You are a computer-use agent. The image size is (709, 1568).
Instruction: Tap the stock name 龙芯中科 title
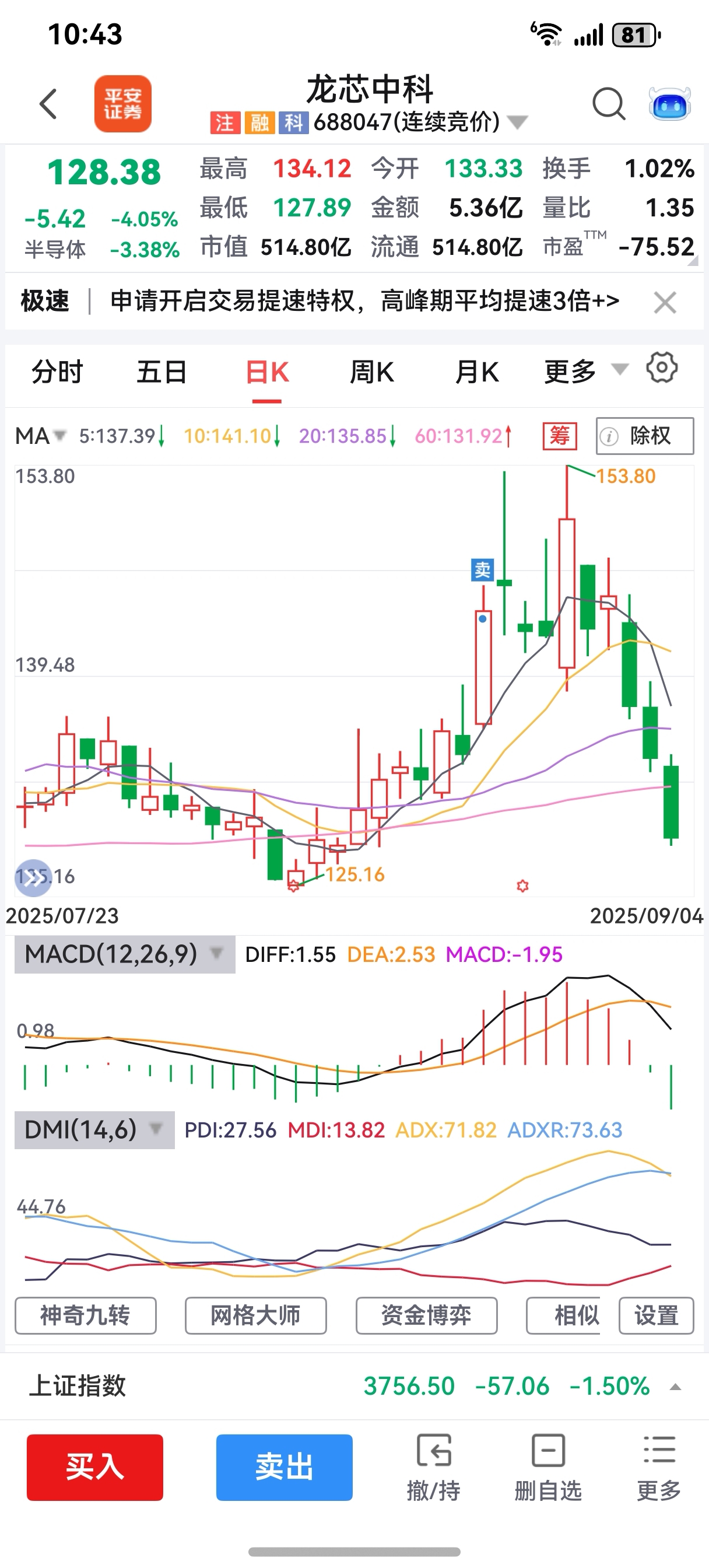370,90
